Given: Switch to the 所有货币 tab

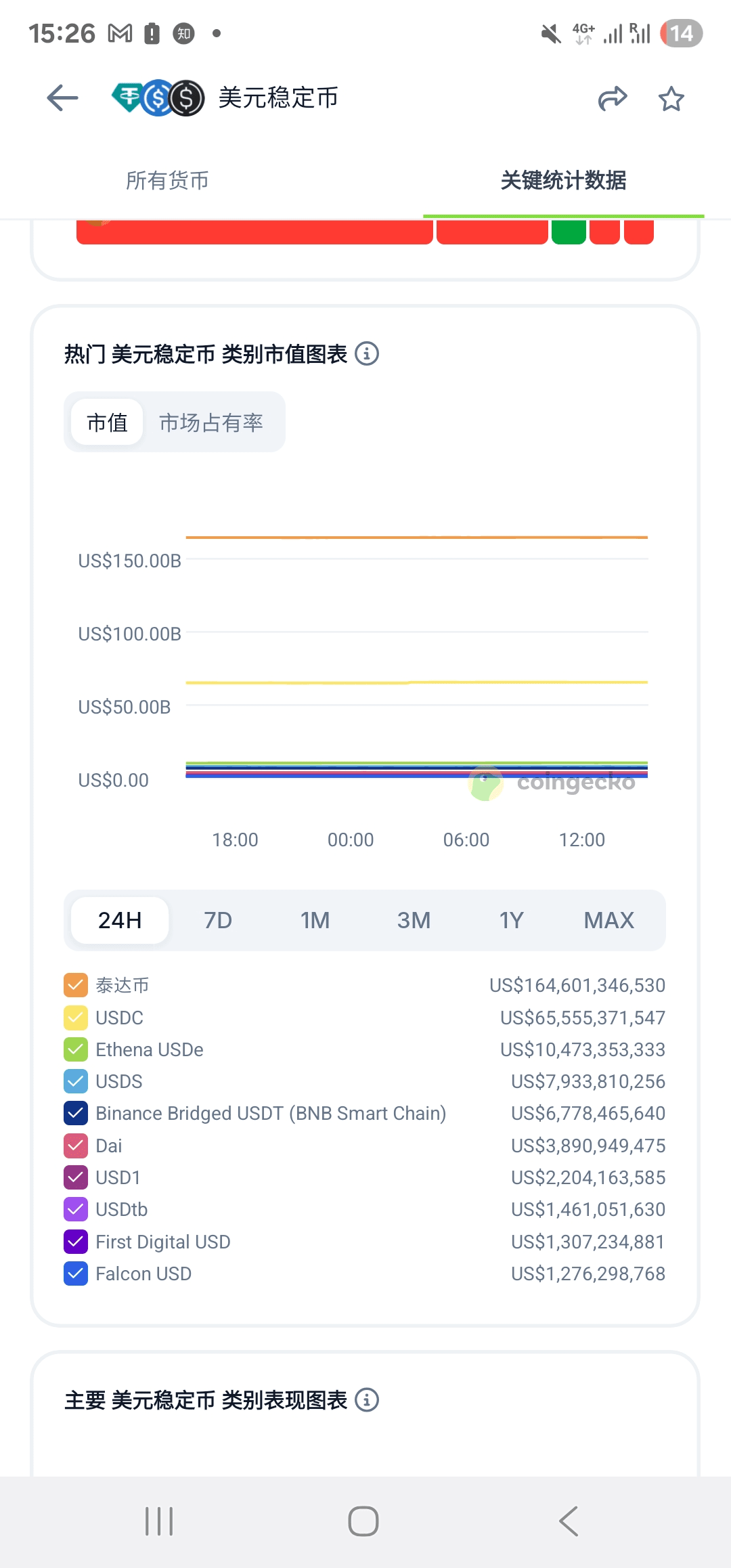Looking at the screenshot, I should (167, 180).
